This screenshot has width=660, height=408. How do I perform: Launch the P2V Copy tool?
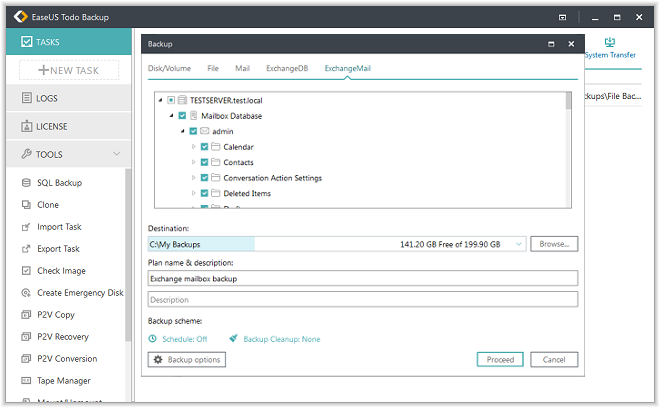55,315
